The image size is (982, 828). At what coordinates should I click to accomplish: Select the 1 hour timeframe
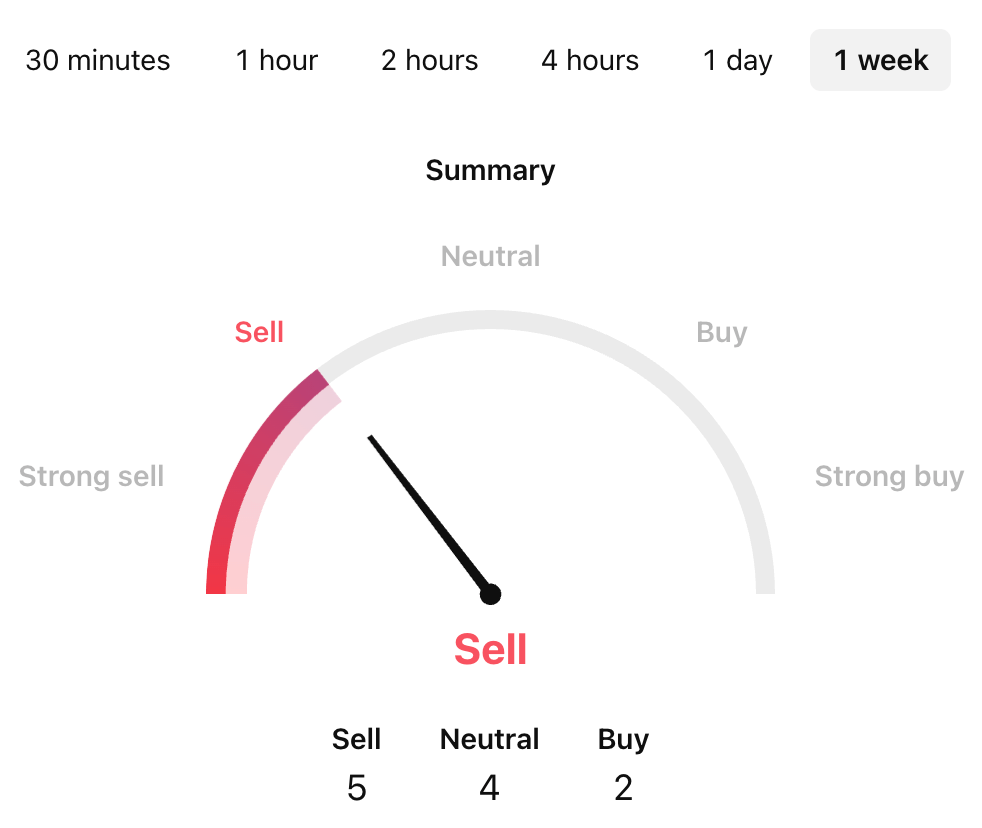(x=276, y=60)
